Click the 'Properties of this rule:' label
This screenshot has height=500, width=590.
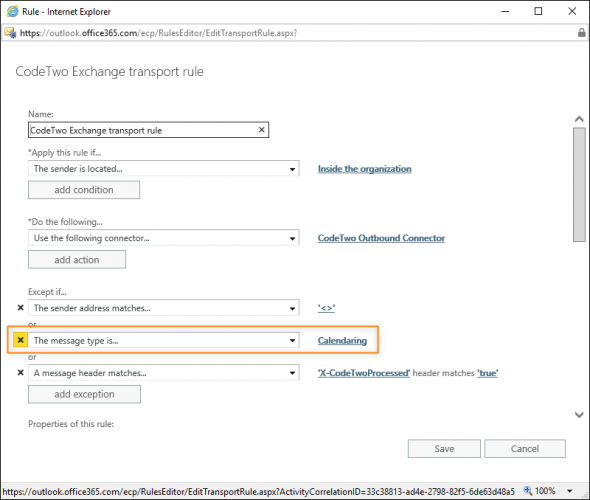coord(71,424)
